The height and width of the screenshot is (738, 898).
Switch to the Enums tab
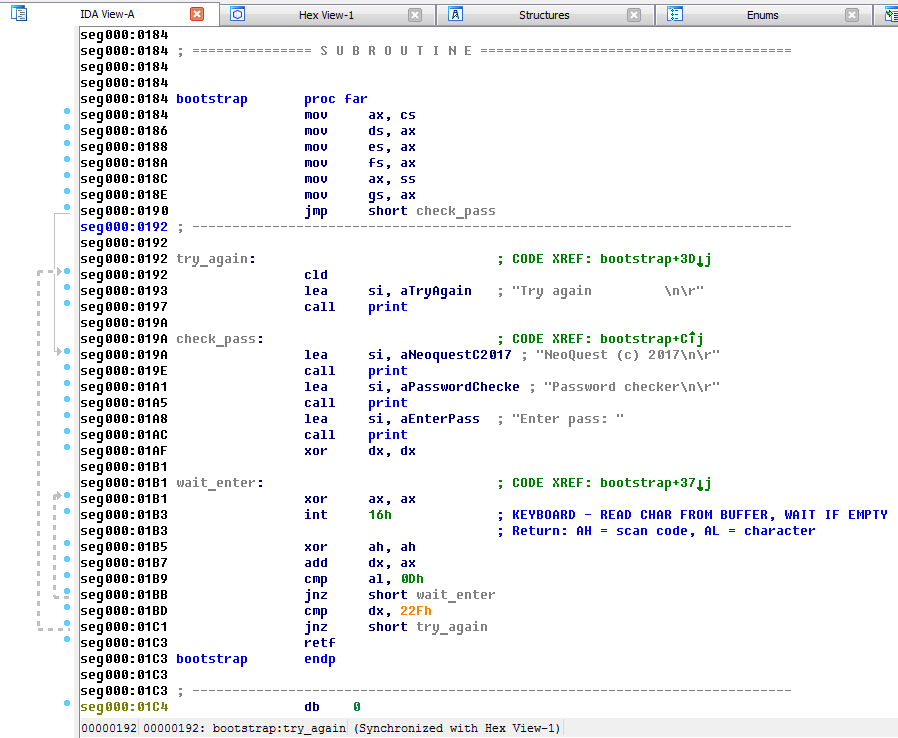click(x=762, y=15)
